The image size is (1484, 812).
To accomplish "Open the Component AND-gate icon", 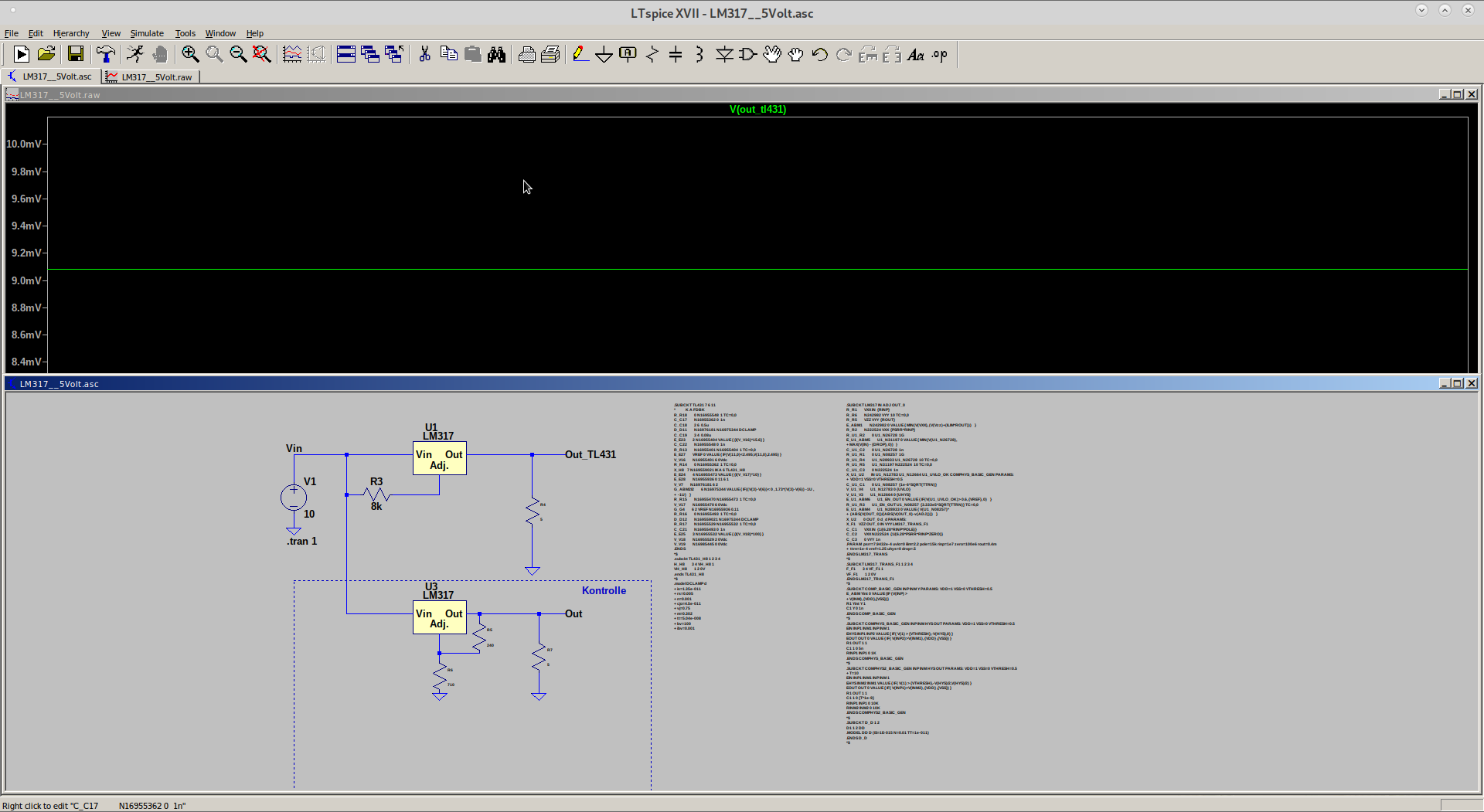I will coord(748,54).
